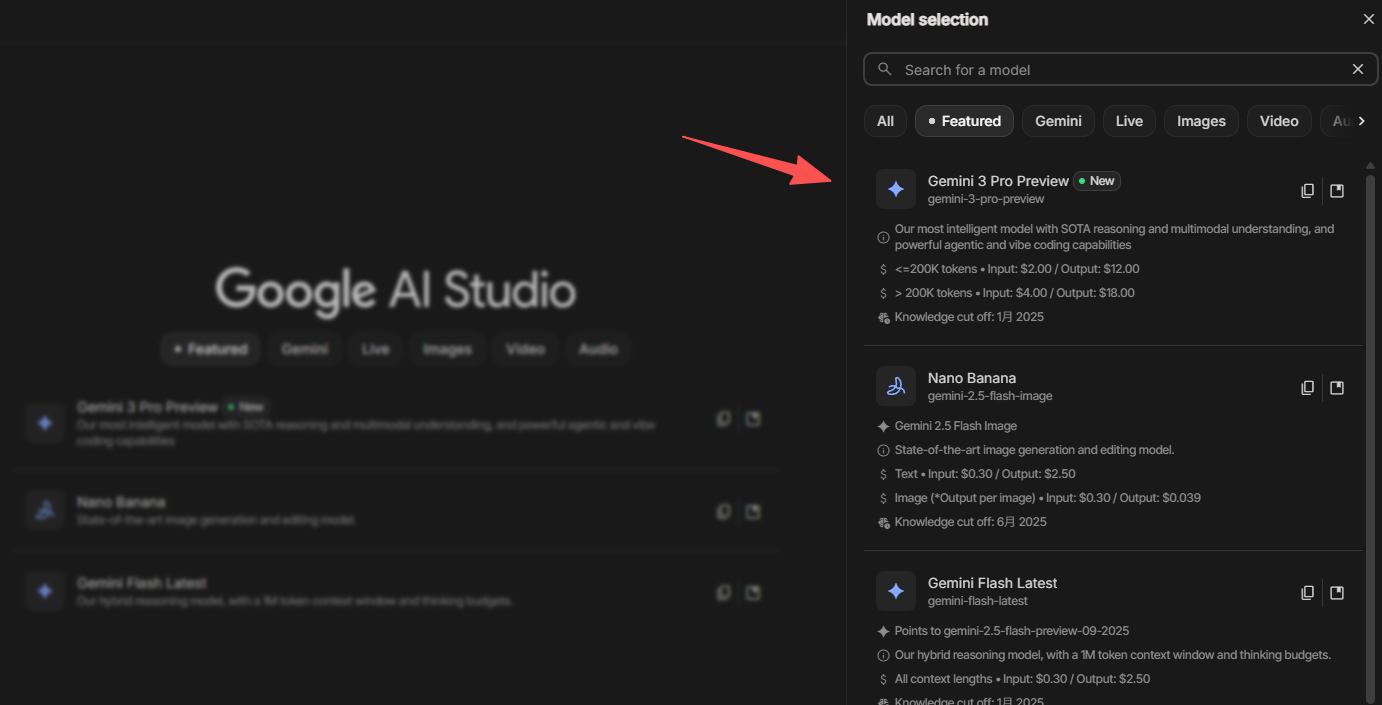
Task: Click the Gemini Flash Latest sparkle icon
Action: click(896, 591)
